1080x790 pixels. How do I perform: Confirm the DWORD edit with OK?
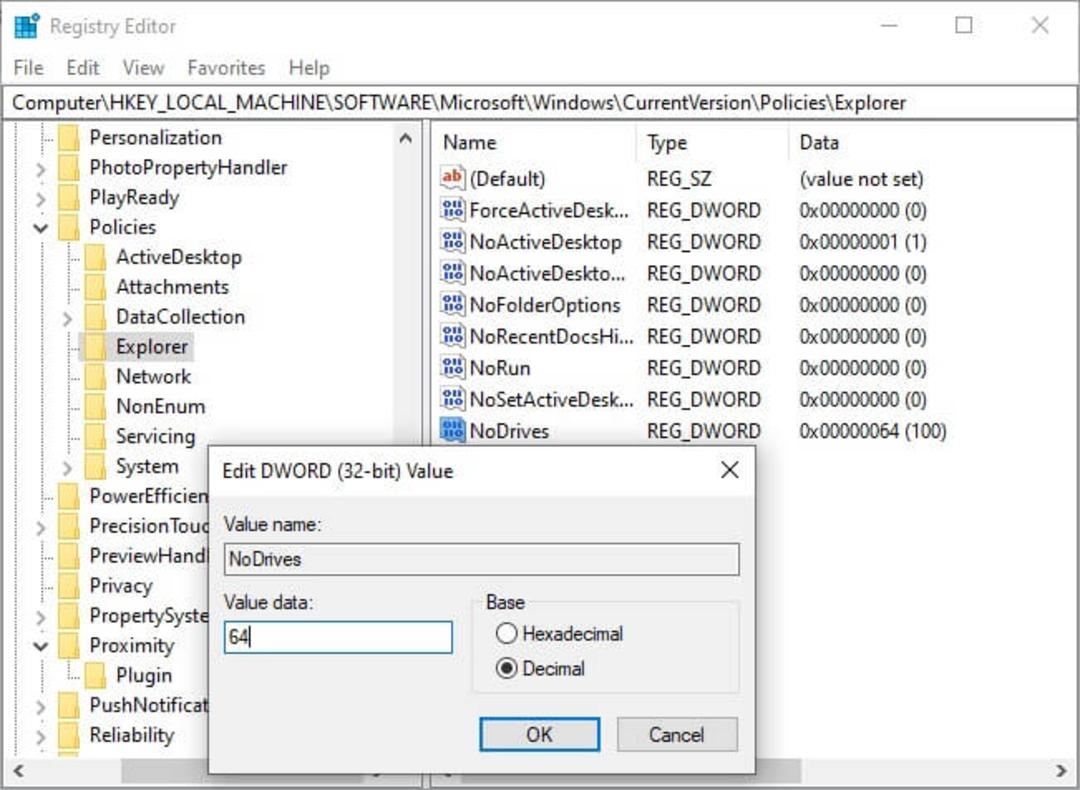[539, 734]
